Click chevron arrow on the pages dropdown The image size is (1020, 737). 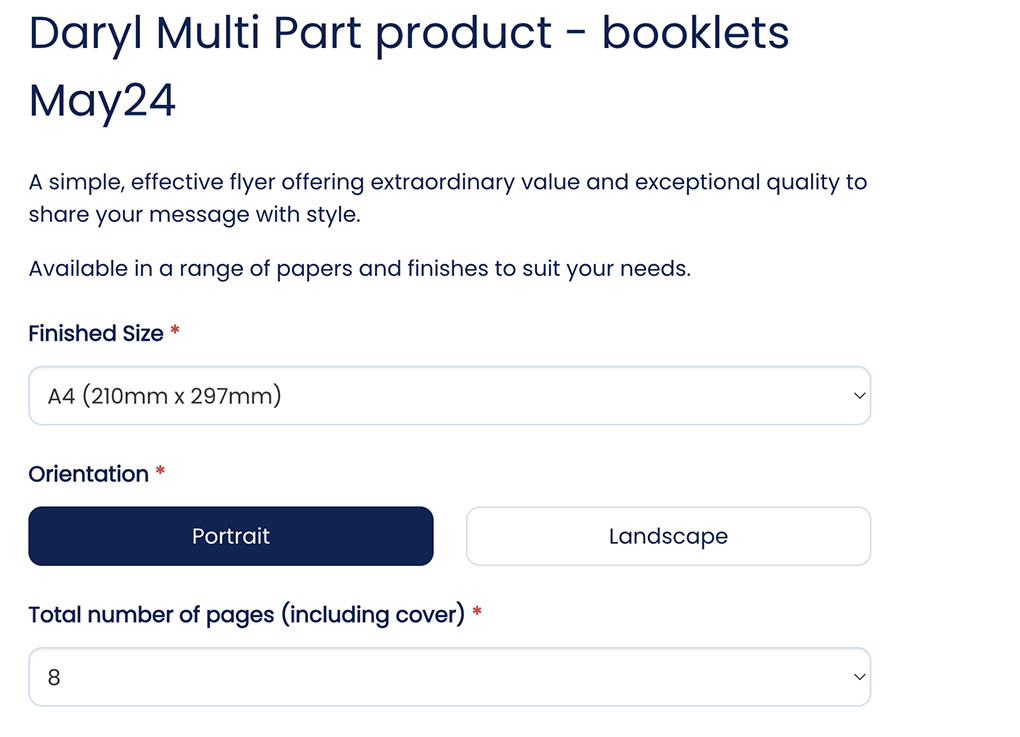(x=859, y=677)
